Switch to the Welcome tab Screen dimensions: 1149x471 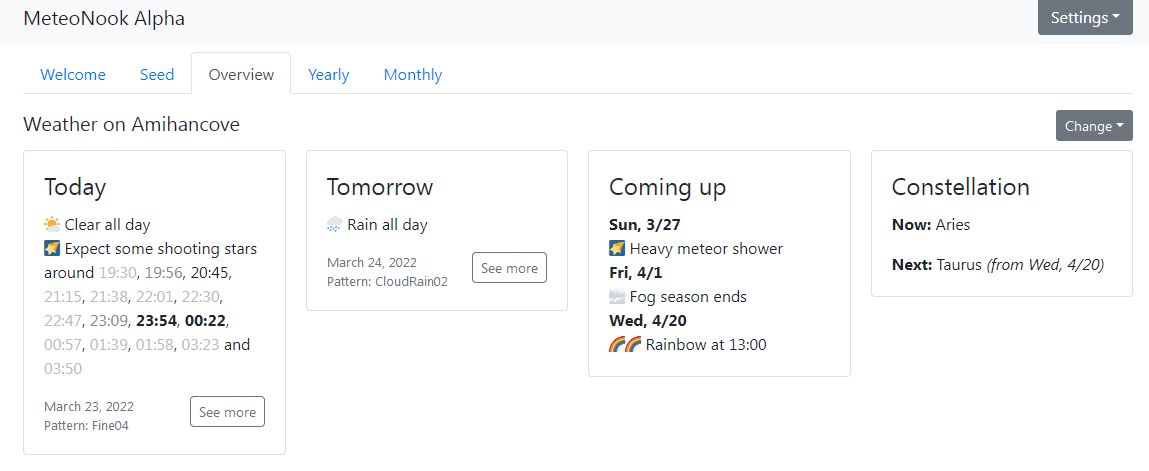(x=73, y=75)
